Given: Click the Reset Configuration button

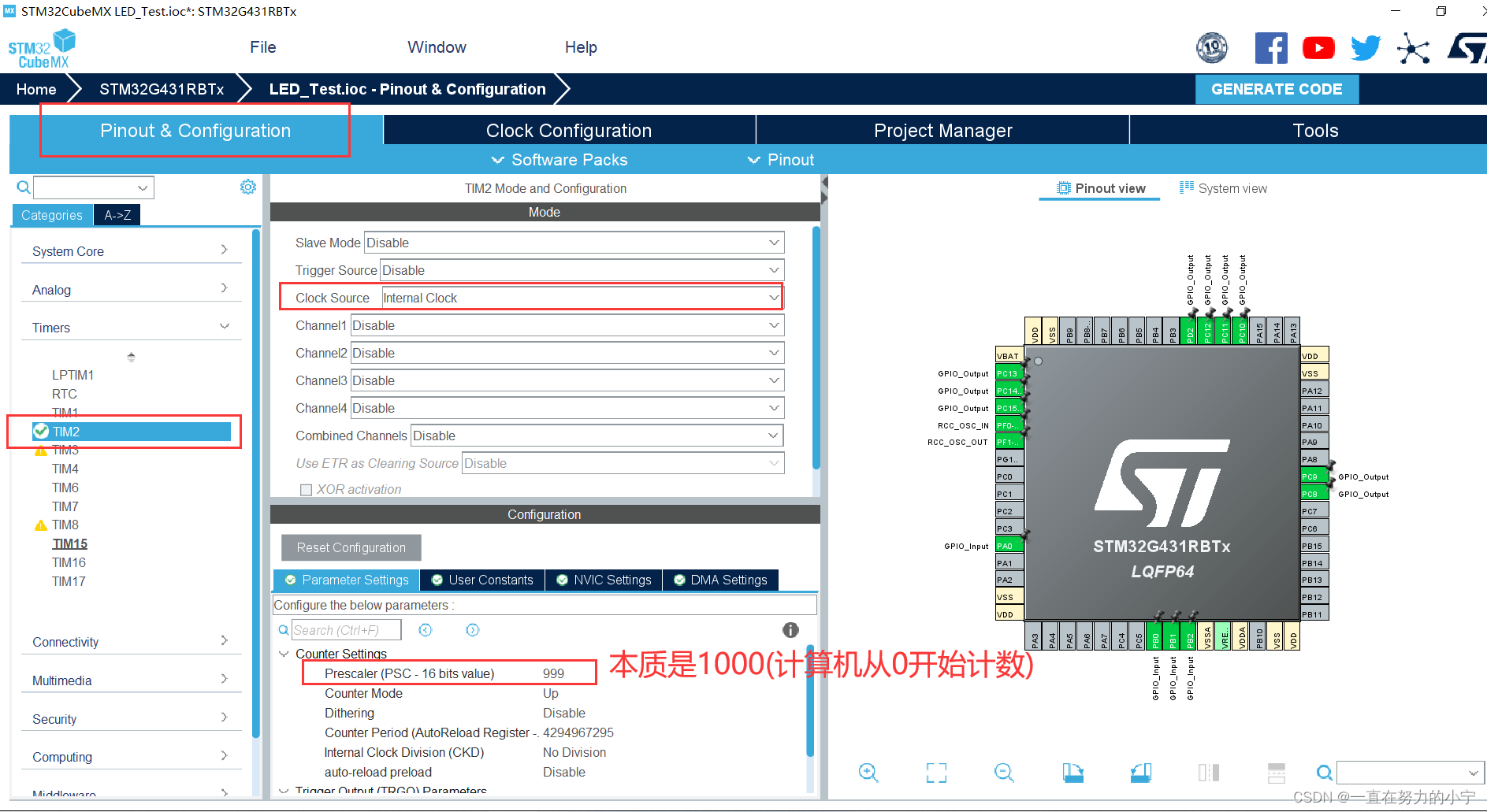Looking at the screenshot, I should pyautogui.click(x=351, y=547).
